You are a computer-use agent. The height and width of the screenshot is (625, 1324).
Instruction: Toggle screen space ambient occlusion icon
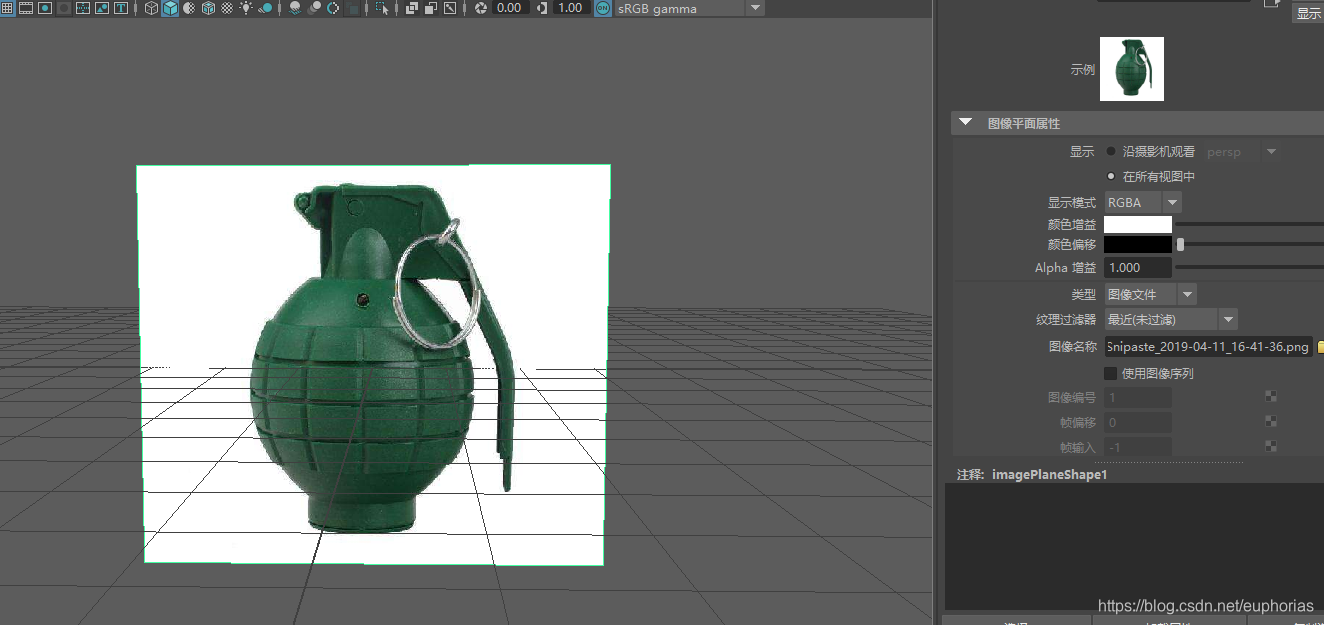tap(295, 8)
